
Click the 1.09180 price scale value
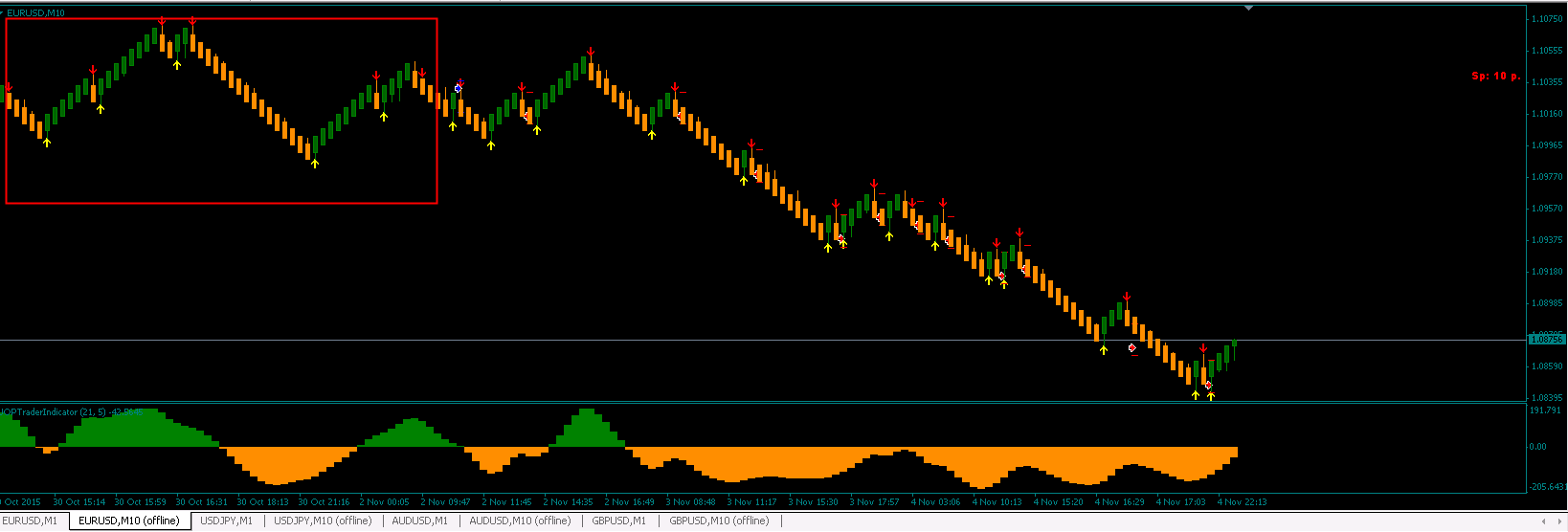pyautogui.click(x=1547, y=272)
